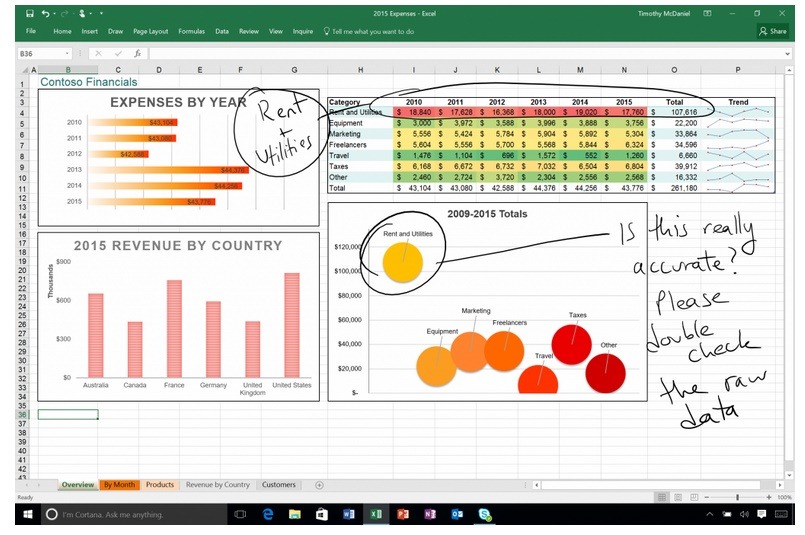This screenshot has height=535, width=805.
Task: Select the Customers sheet tab
Action: point(279,484)
